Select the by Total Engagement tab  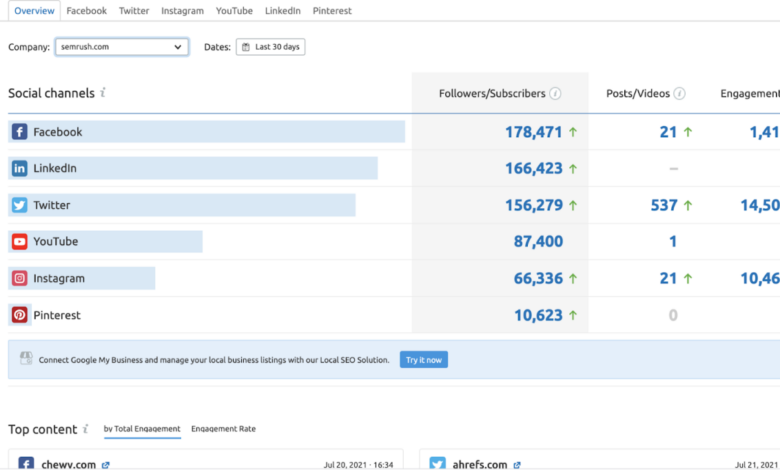click(x=142, y=429)
